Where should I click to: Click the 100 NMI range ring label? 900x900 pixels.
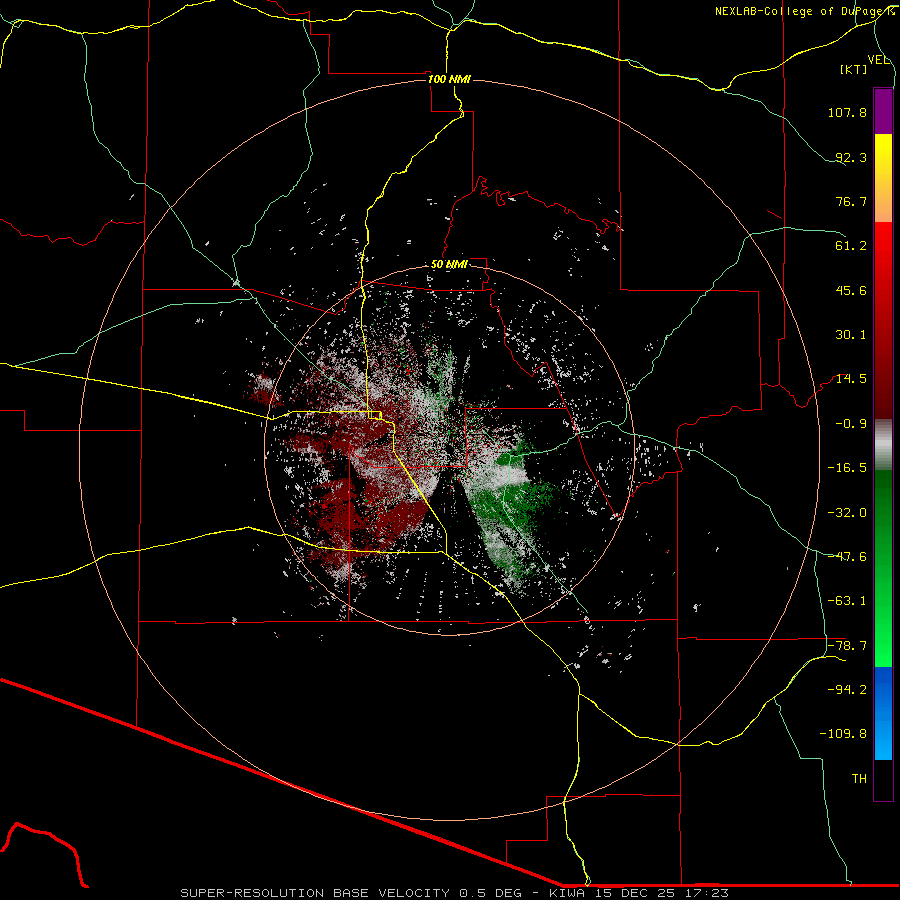449,79
